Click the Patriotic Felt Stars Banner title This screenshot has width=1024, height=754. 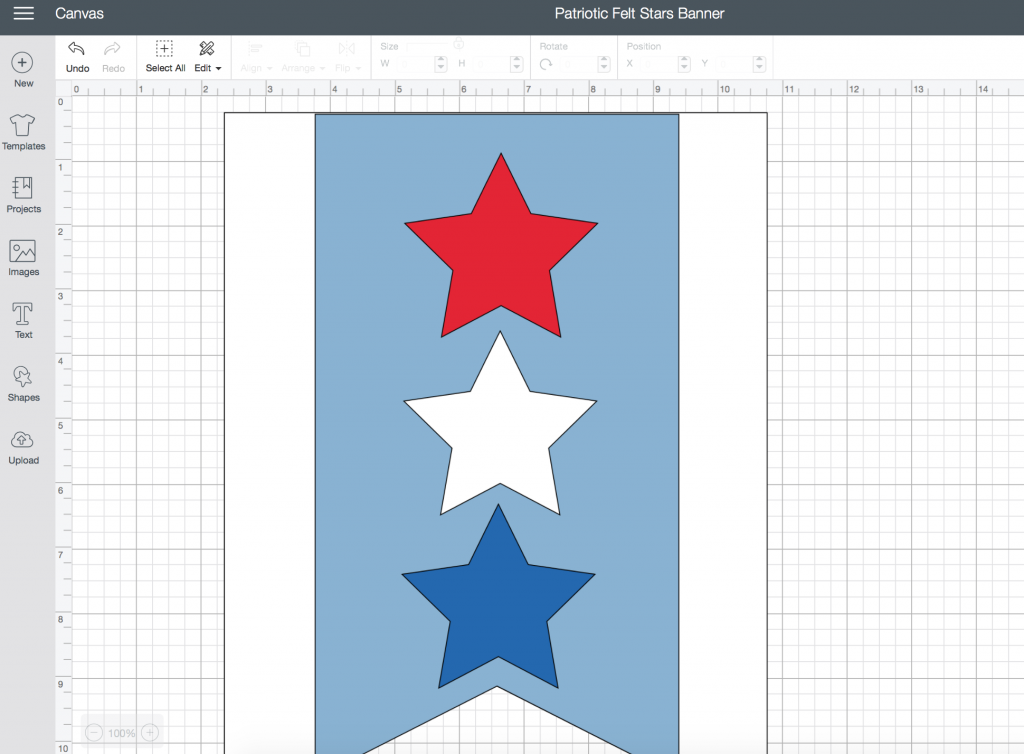click(x=639, y=13)
